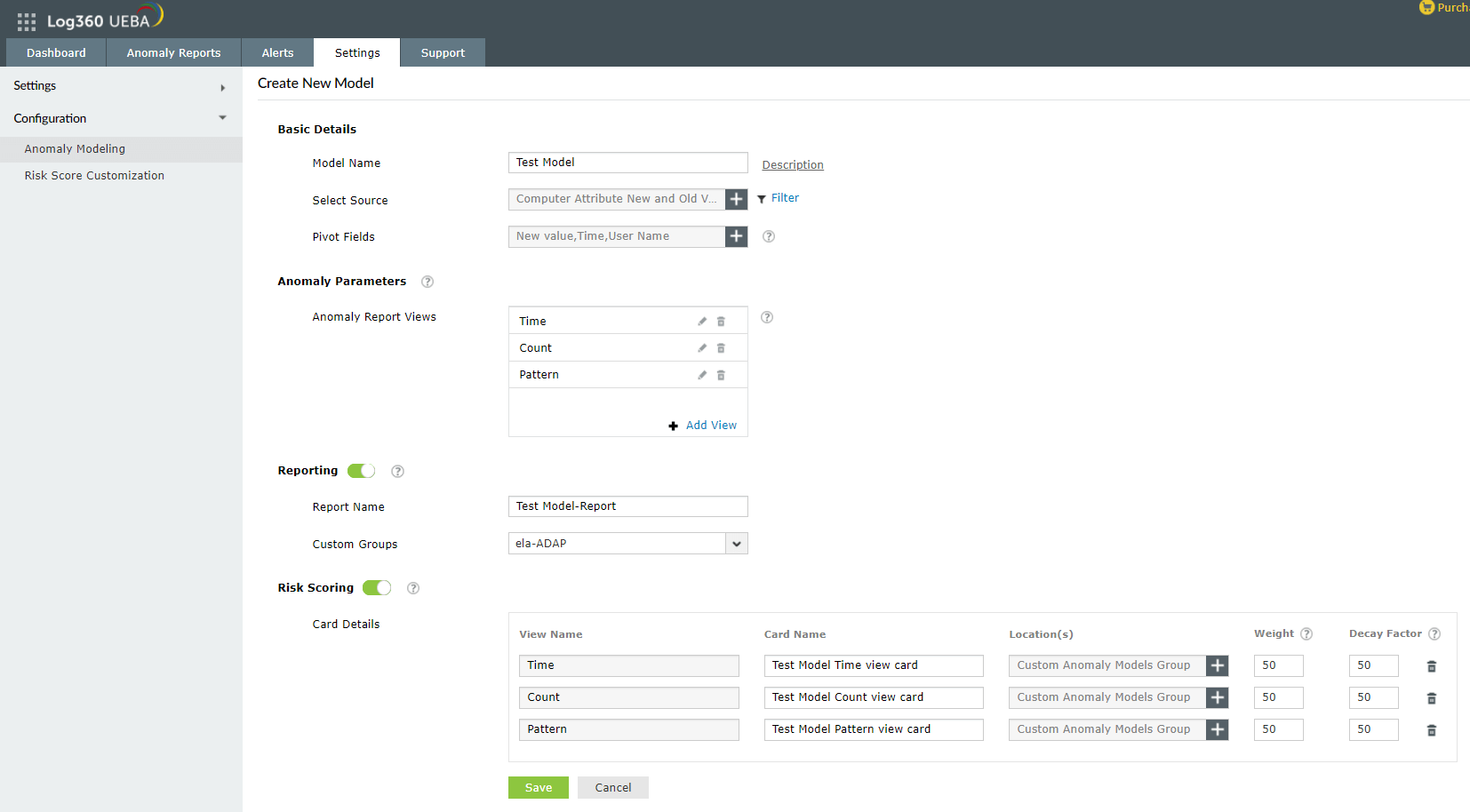Disable the Reporting toggle
Viewport: 1470px width, 812px height.
click(x=361, y=471)
